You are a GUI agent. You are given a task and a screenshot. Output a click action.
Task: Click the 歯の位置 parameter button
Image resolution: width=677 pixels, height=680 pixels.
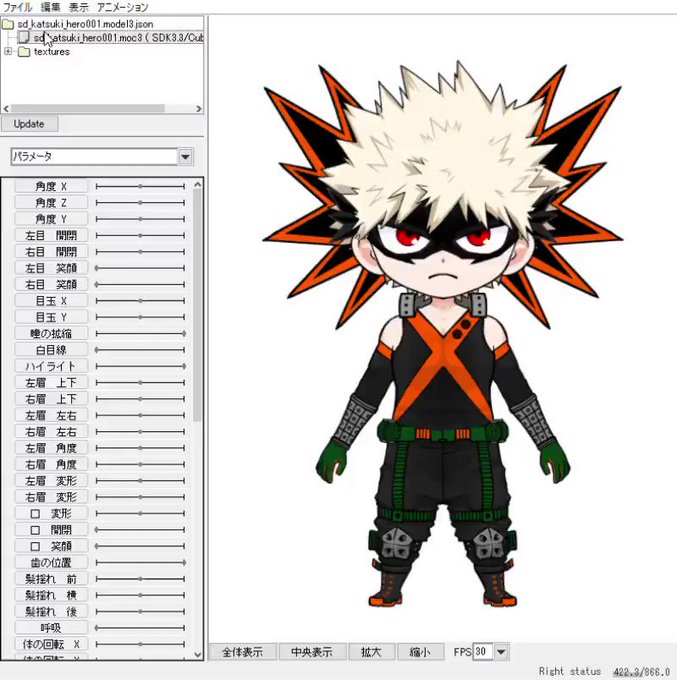point(51,563)
